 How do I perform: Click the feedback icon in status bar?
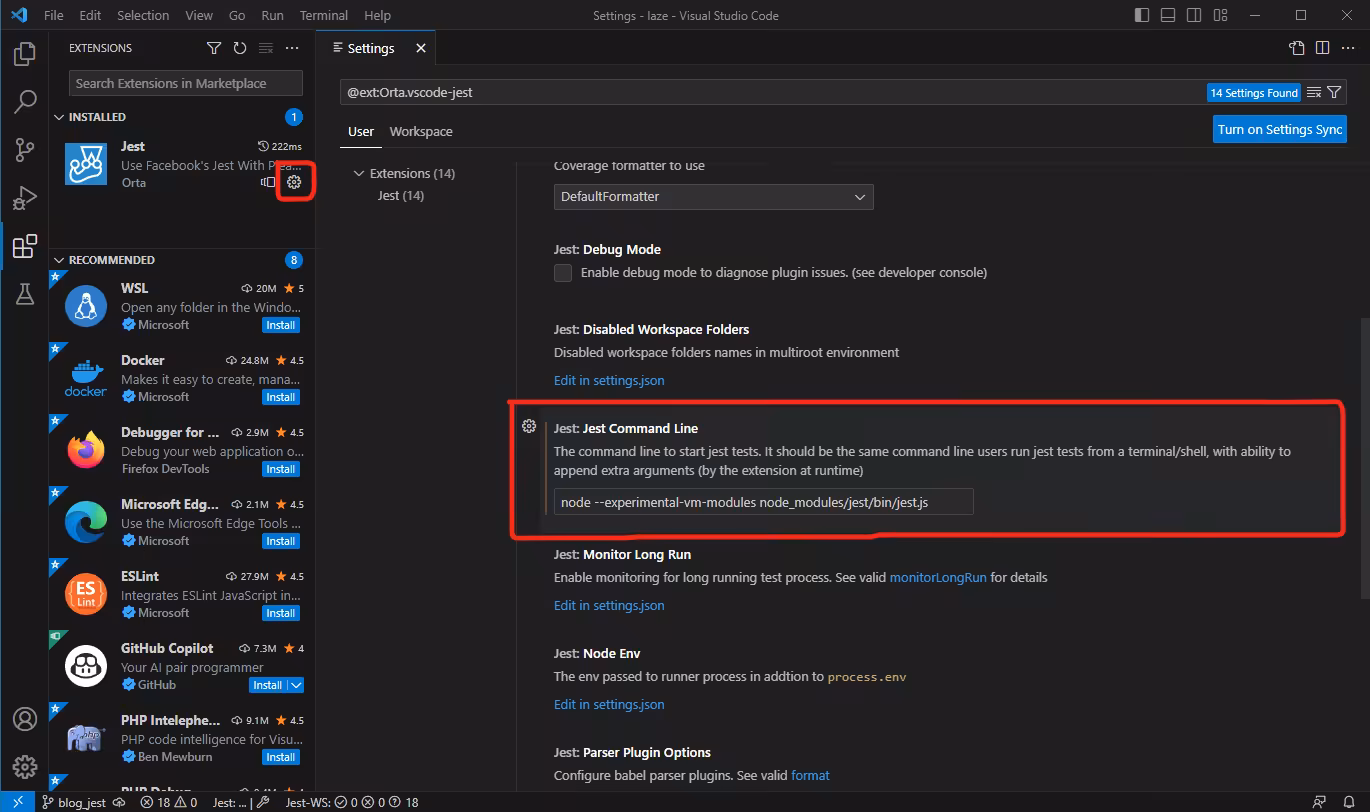tap(1321, 802)
